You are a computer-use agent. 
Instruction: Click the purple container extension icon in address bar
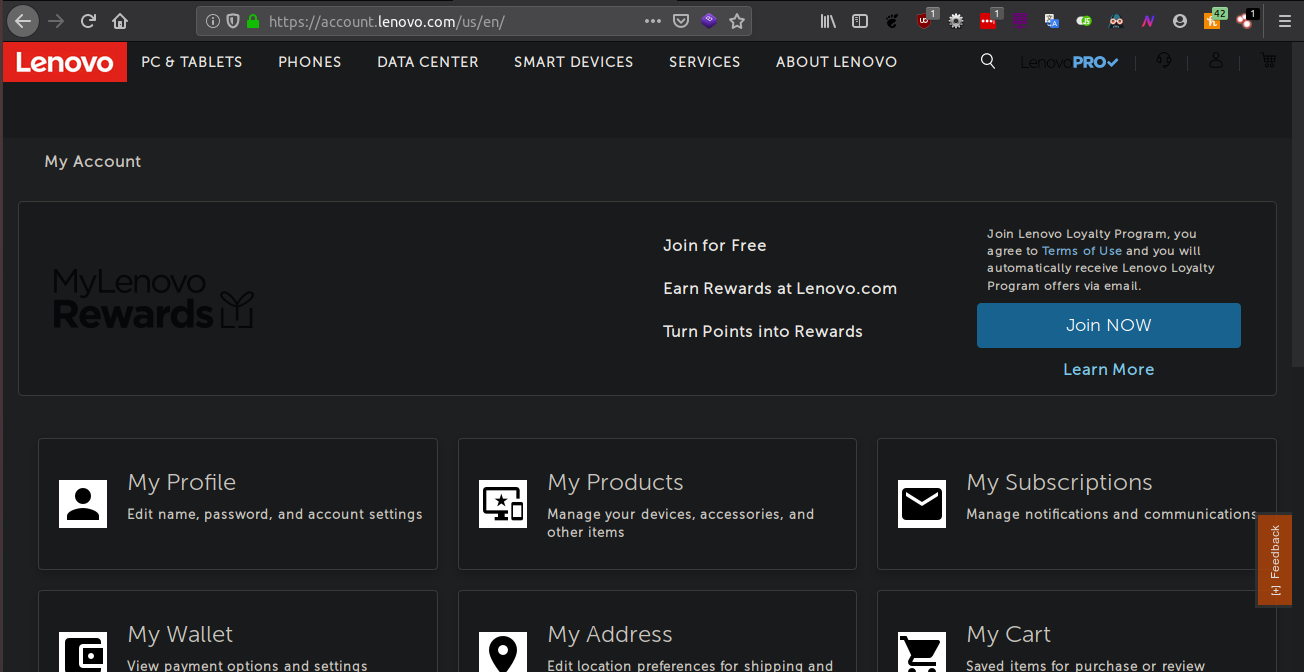tap(709, 20)
